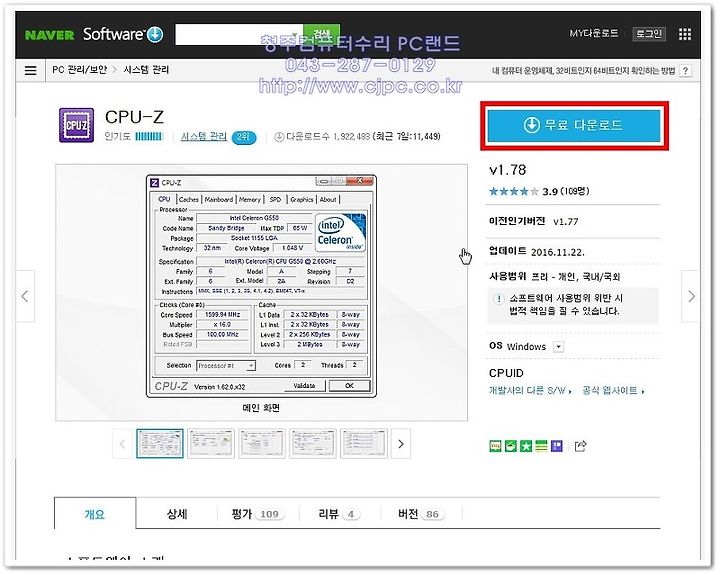720x575 pixels.
Task: Switch to the 버전 86 tab
Action: (x=421, y=513)
